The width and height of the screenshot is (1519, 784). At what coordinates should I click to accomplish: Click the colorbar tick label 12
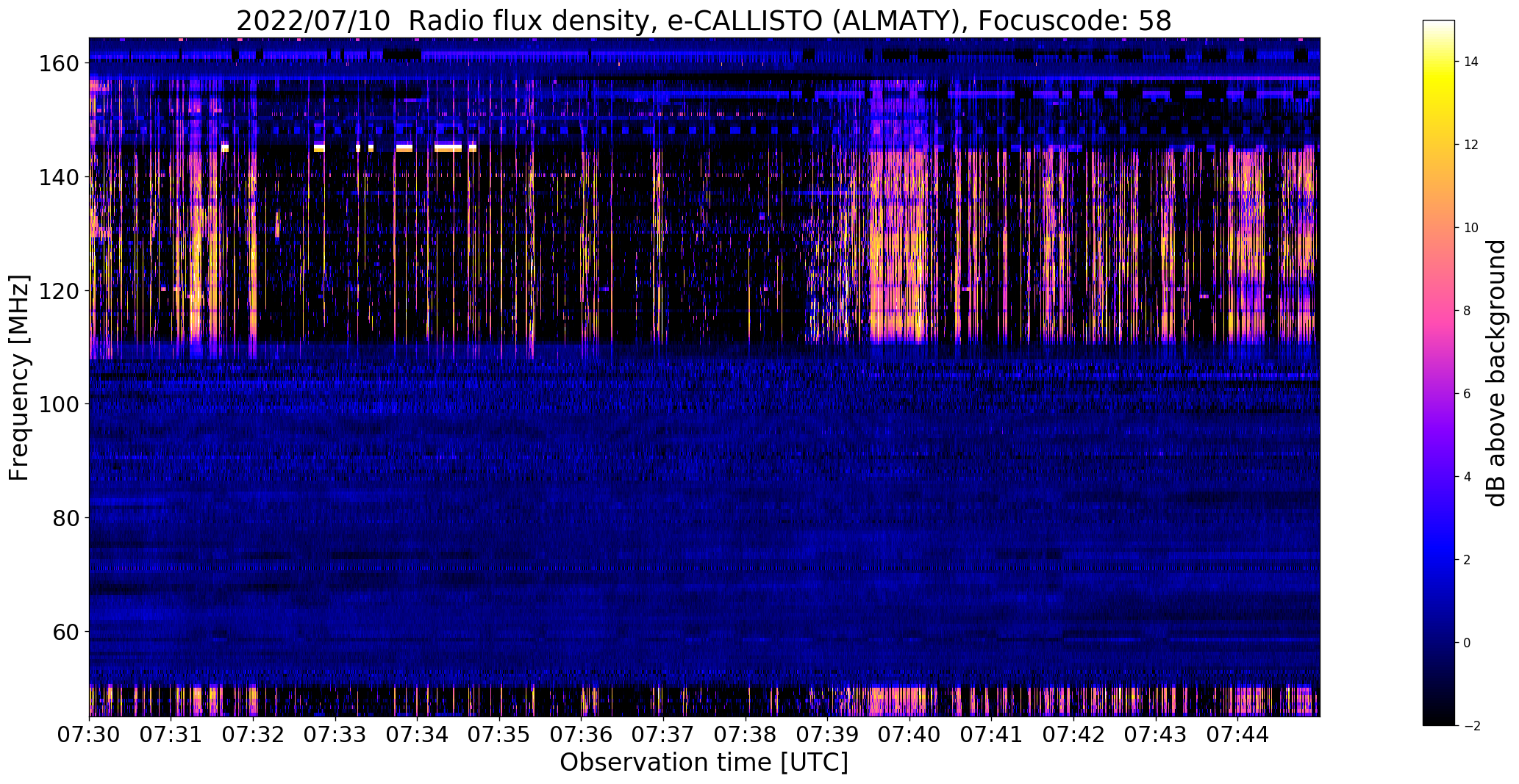click(1470, 145)
